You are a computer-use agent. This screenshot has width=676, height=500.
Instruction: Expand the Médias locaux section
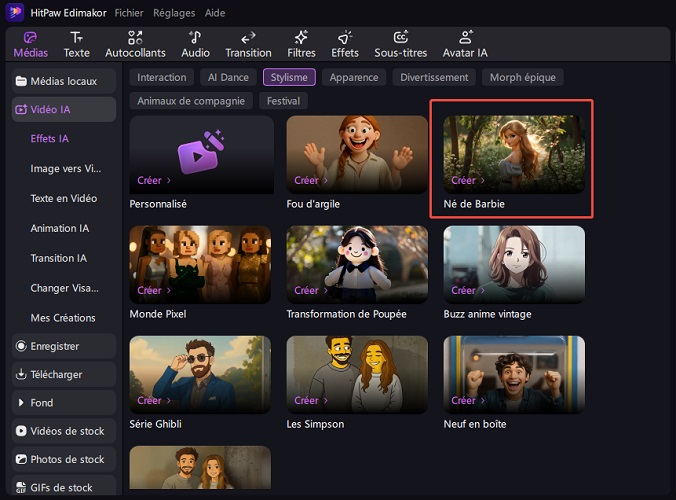coord(63,81)
